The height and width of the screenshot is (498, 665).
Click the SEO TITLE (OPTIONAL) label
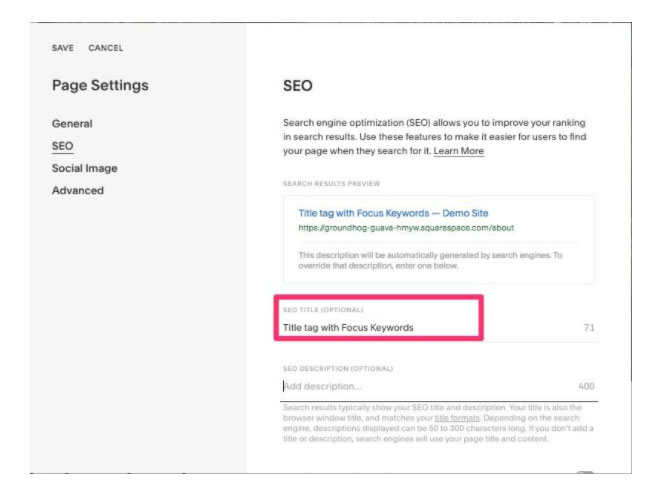pos(323,310)
